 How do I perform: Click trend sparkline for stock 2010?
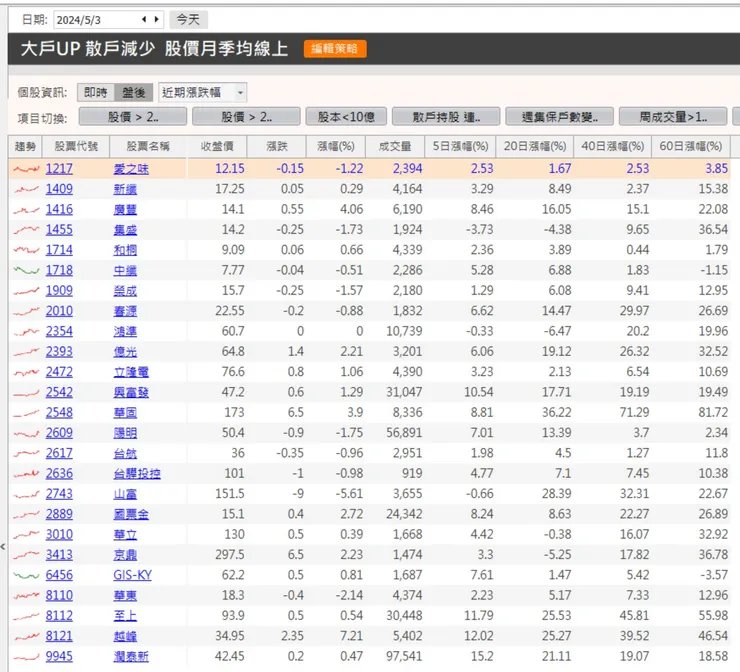coord(26,311)
